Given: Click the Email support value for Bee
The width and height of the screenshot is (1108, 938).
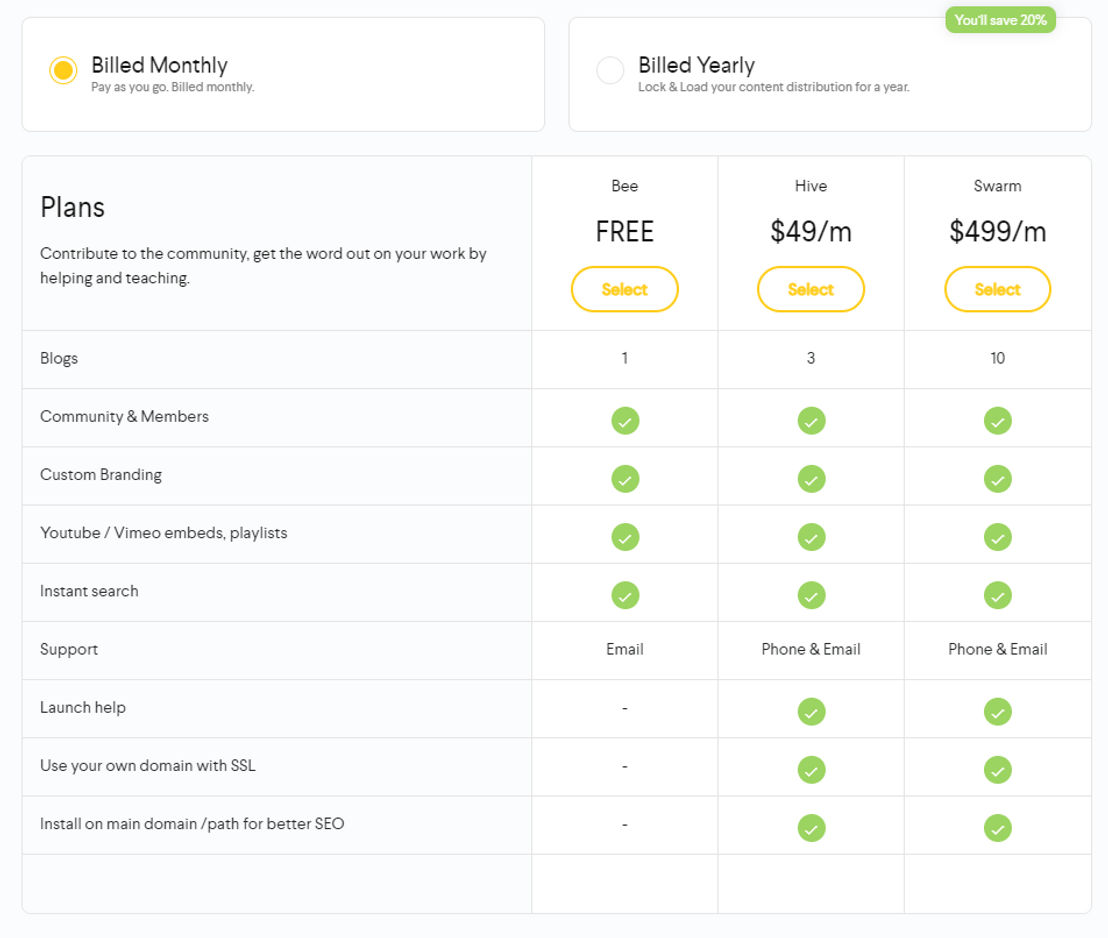Looking at the screenshot, I should click(x=625, y=649).
